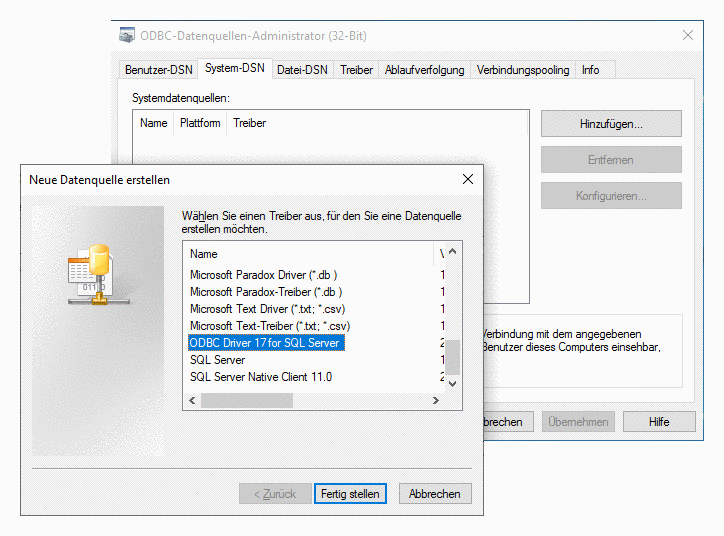Open the Verbindungspooling tab
Image resolution: width=724 pixels, height=536 pixels.
(523, 70)
